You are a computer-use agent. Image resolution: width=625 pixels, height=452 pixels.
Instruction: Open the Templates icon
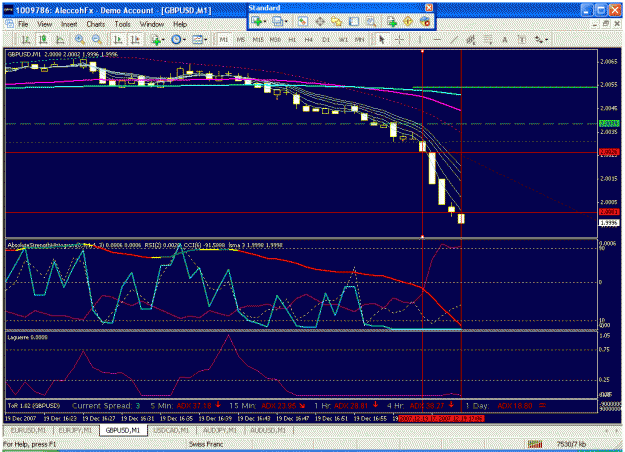click(x=197, y=39)
